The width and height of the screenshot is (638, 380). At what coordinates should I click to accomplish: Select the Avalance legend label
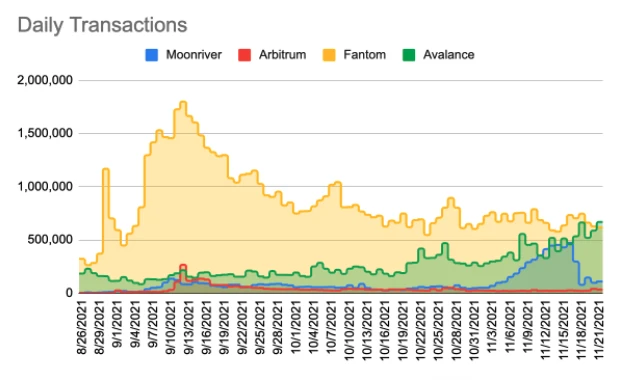[448, 55]
